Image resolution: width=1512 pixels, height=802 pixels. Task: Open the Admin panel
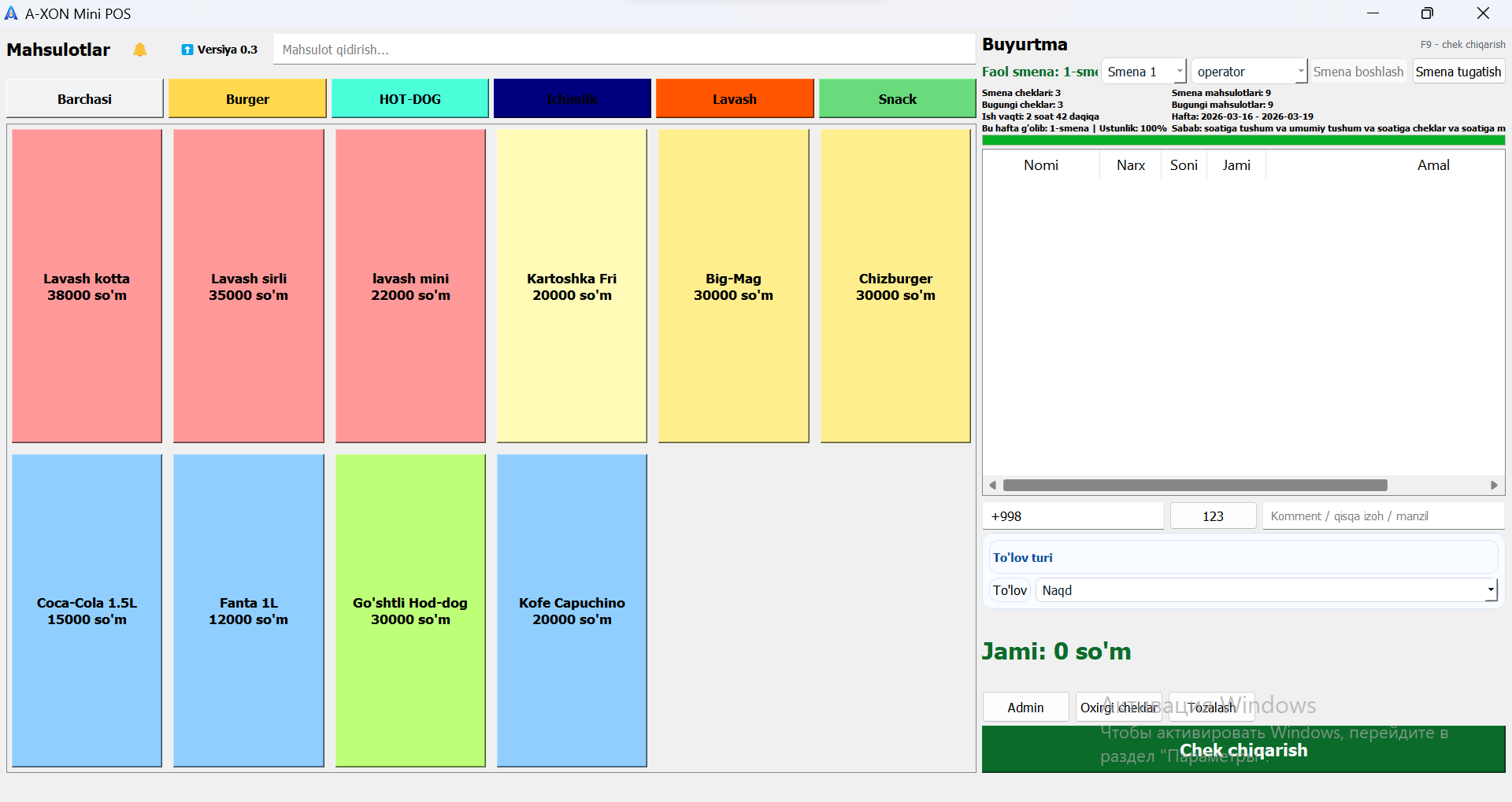point(1025,708)
